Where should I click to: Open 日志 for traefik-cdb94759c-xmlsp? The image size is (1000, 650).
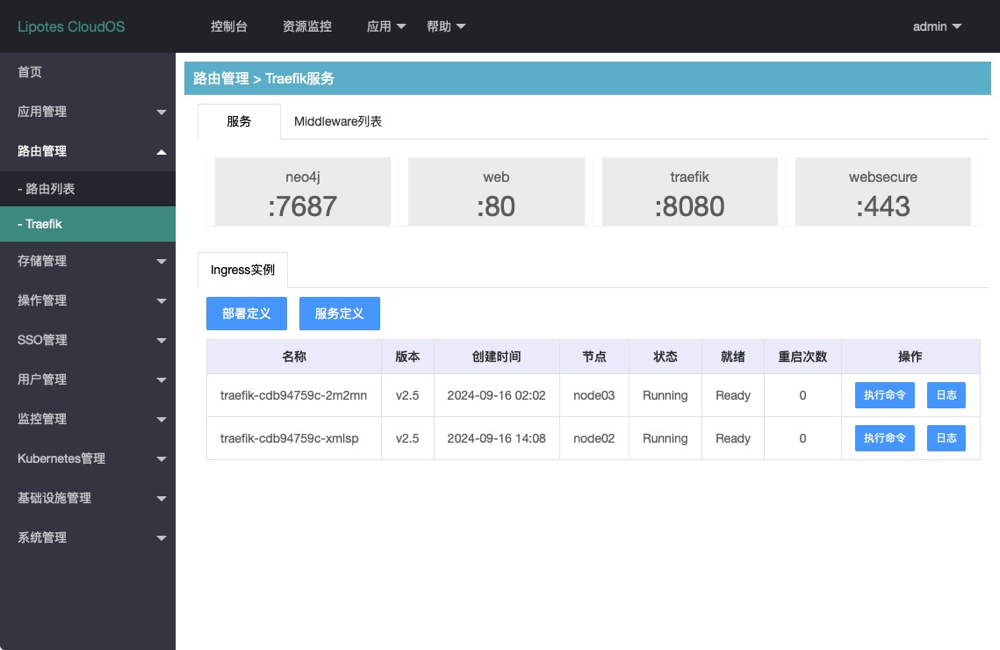pyautogui.click(x=946, y=438)
